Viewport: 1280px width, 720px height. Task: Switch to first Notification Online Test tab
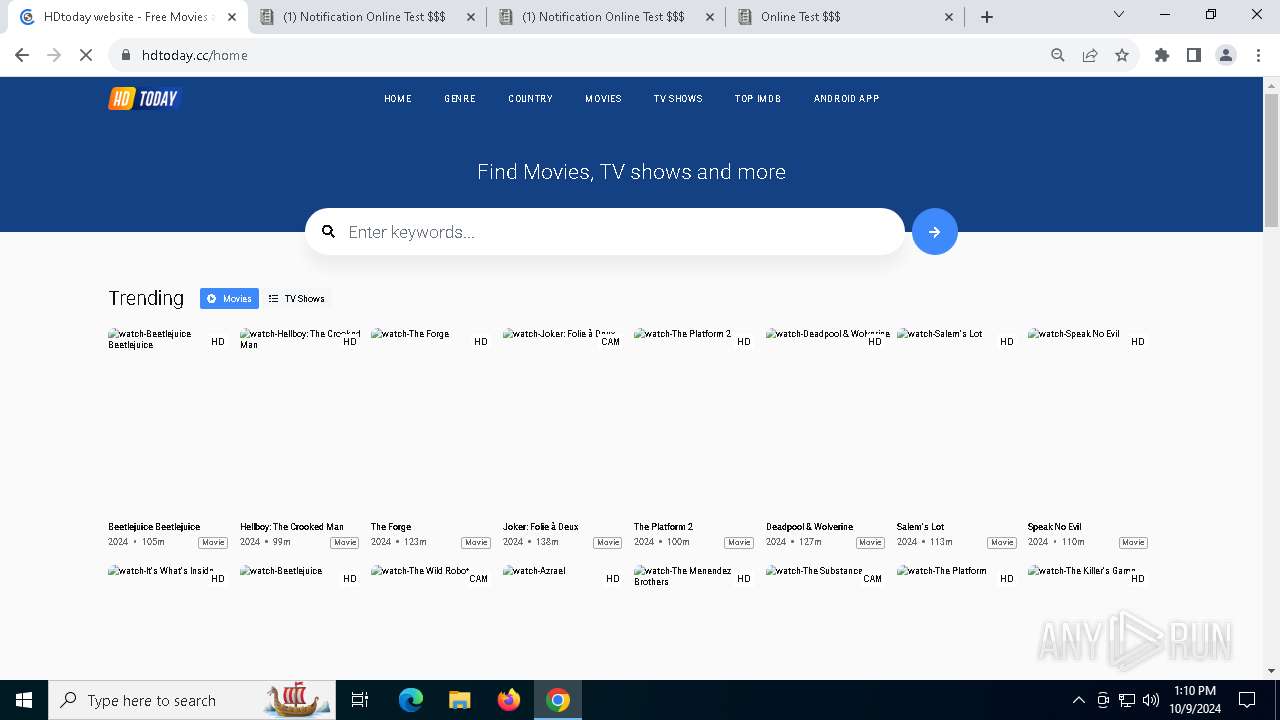click(367, 17)
